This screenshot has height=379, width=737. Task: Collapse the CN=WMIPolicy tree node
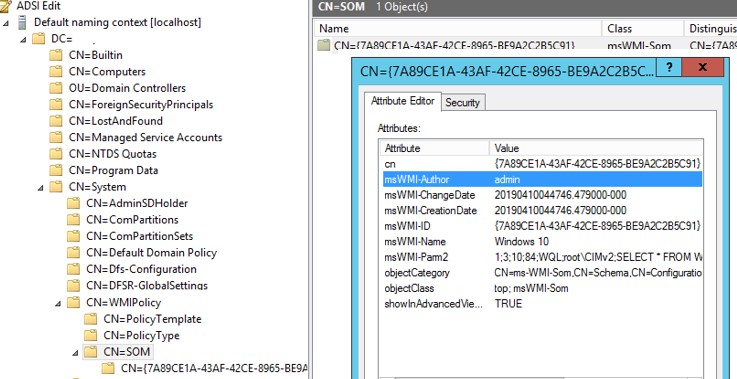point(58,303)
